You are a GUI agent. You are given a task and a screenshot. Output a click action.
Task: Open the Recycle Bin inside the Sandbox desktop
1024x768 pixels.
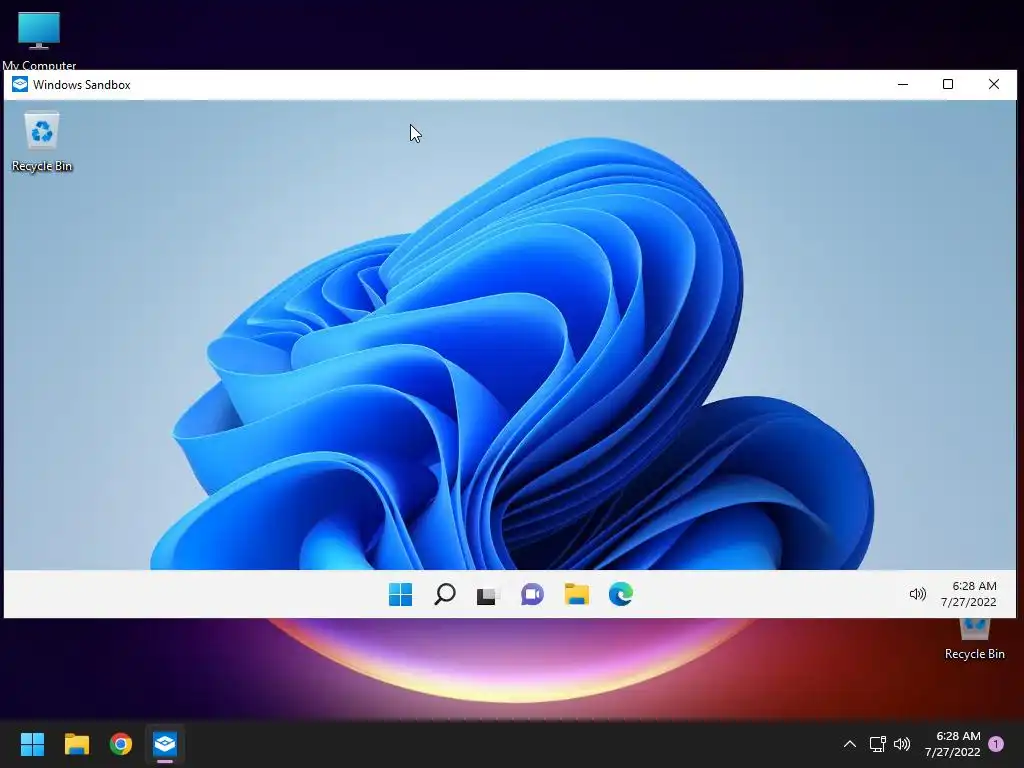tap(42, 142)
